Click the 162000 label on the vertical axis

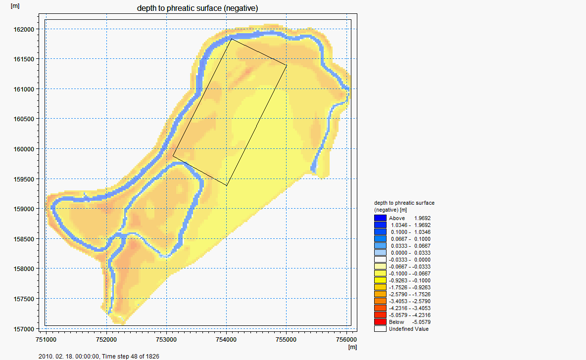pos(24,29)
